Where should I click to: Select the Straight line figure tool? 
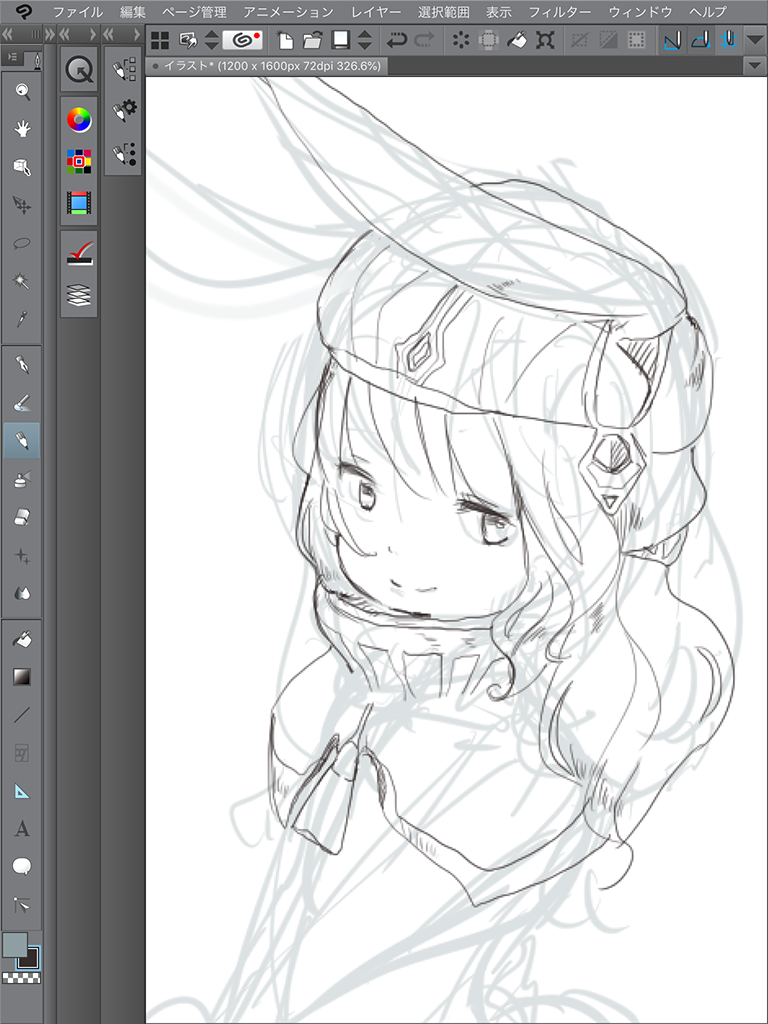point(22,714)
